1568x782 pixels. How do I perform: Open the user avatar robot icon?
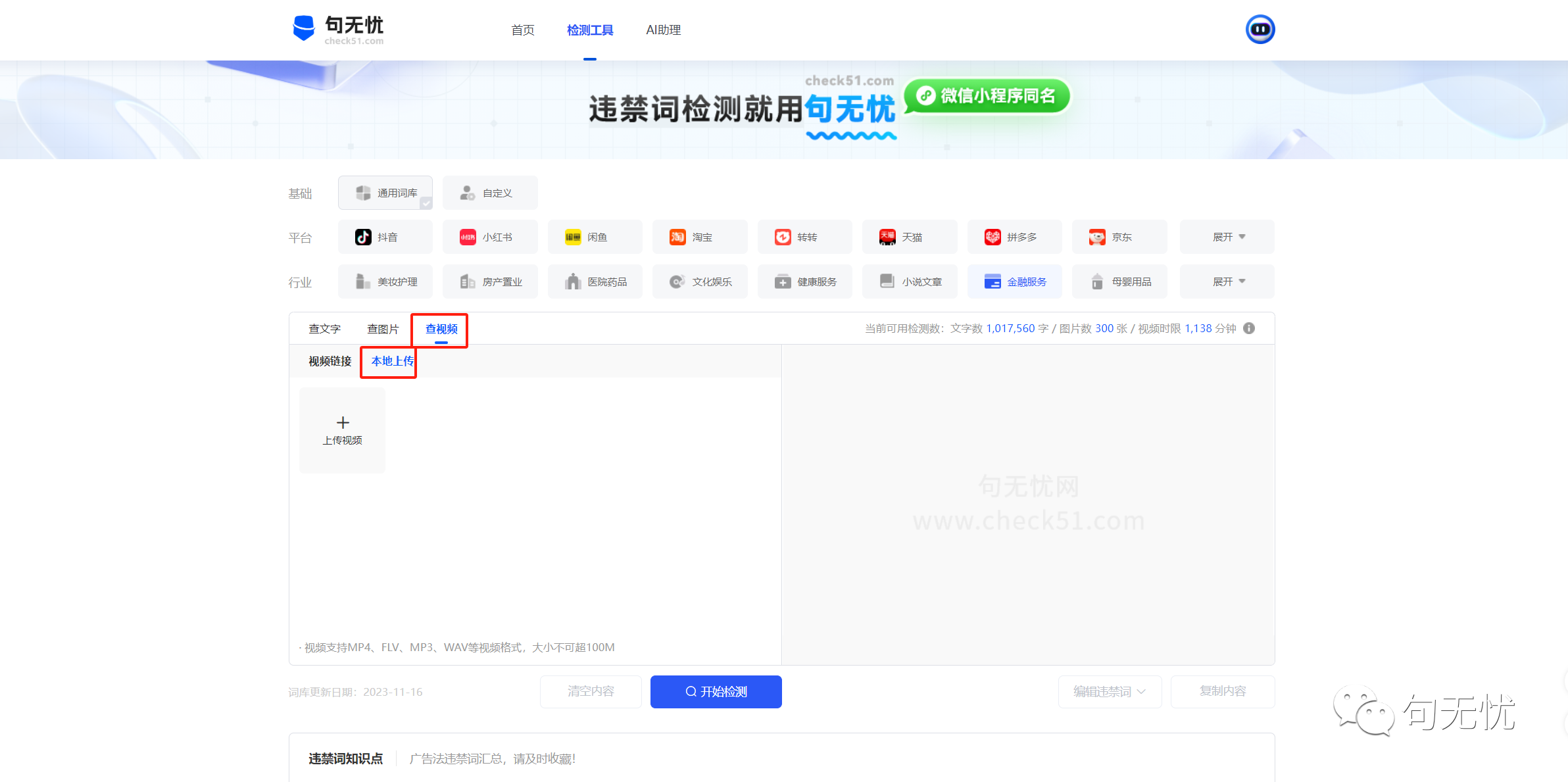point(1260,30)
